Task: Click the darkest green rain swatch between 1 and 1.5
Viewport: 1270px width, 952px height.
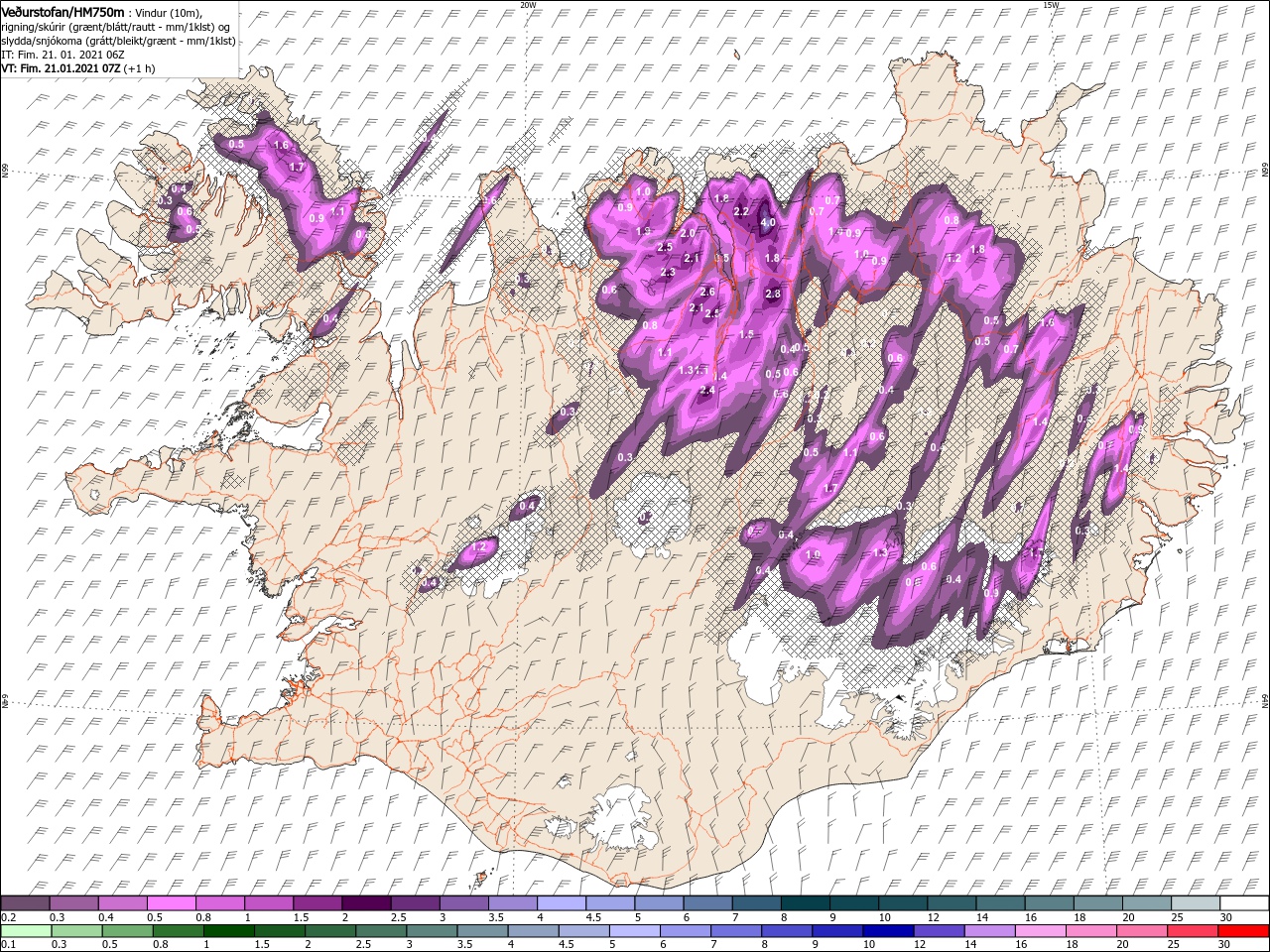Action: 230,931
